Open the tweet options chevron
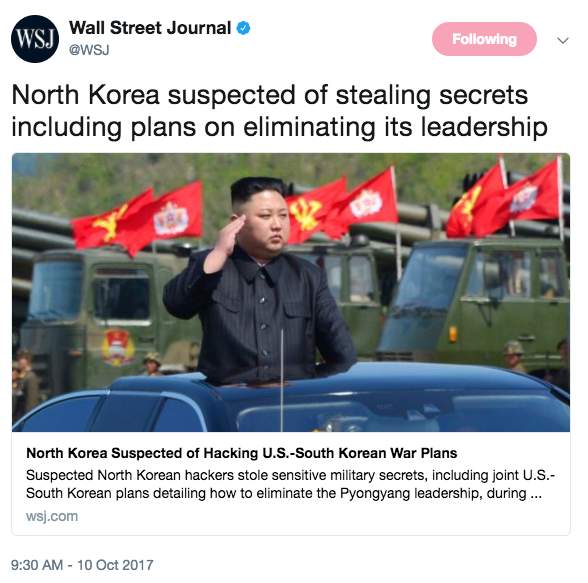This screenshot has height=583, width=588. [563, 40]
